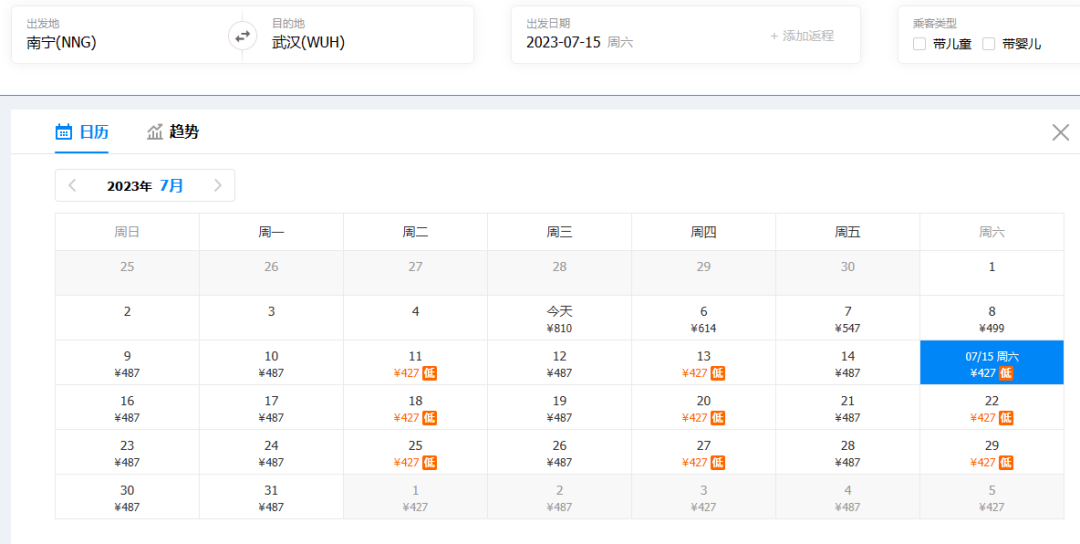Click 添加返程 to add return trip

click(802, 36)
